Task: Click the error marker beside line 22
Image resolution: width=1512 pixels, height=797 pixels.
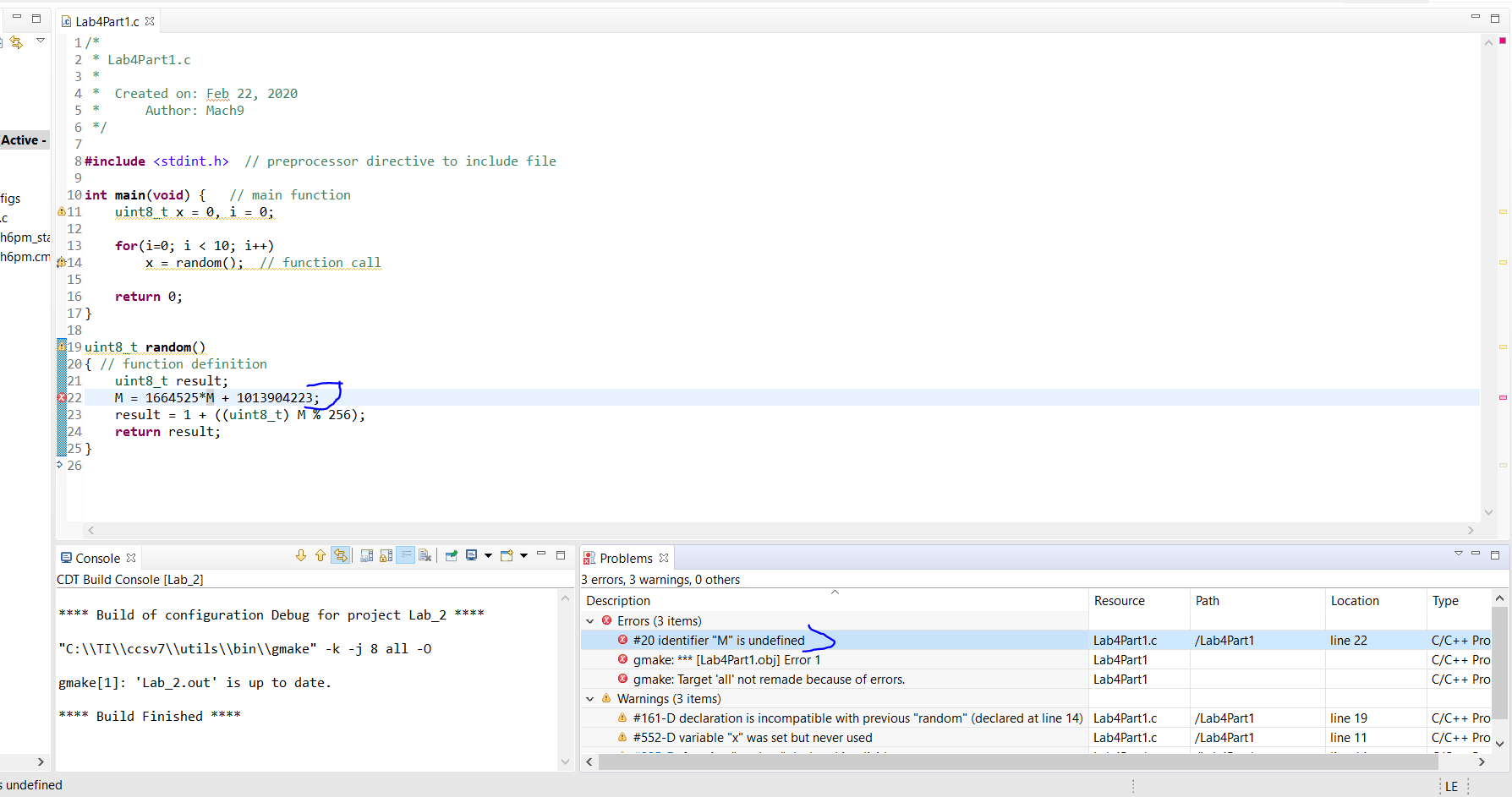Action: 63,397
